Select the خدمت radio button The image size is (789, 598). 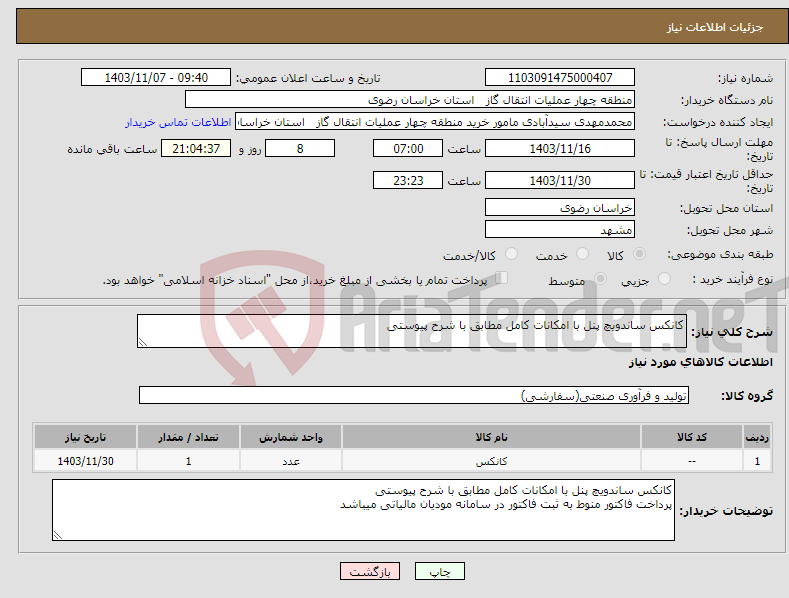click(582, 254)
